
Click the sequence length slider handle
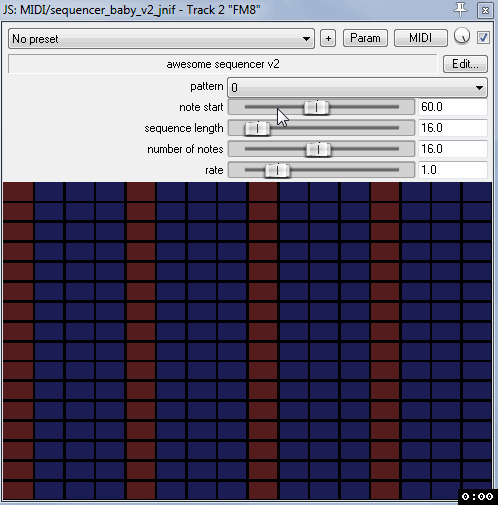[x=257, y=128]
